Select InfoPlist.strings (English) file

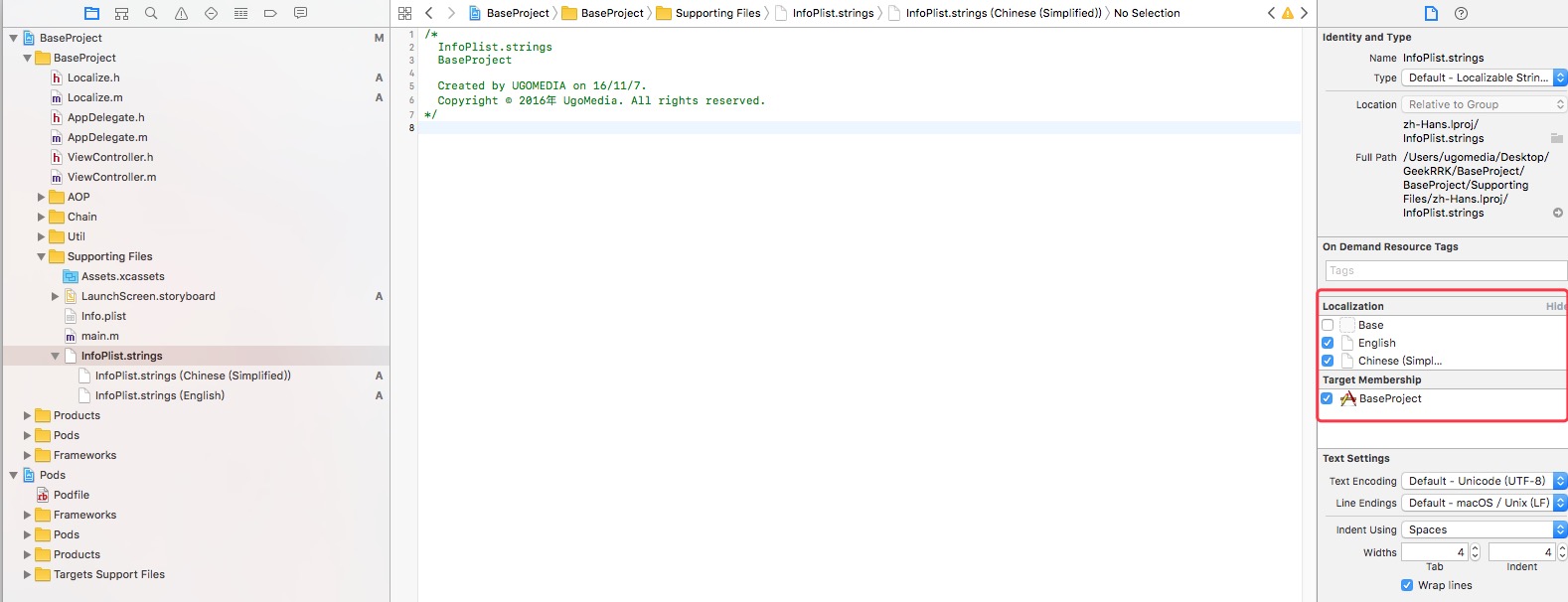point(160,395)
